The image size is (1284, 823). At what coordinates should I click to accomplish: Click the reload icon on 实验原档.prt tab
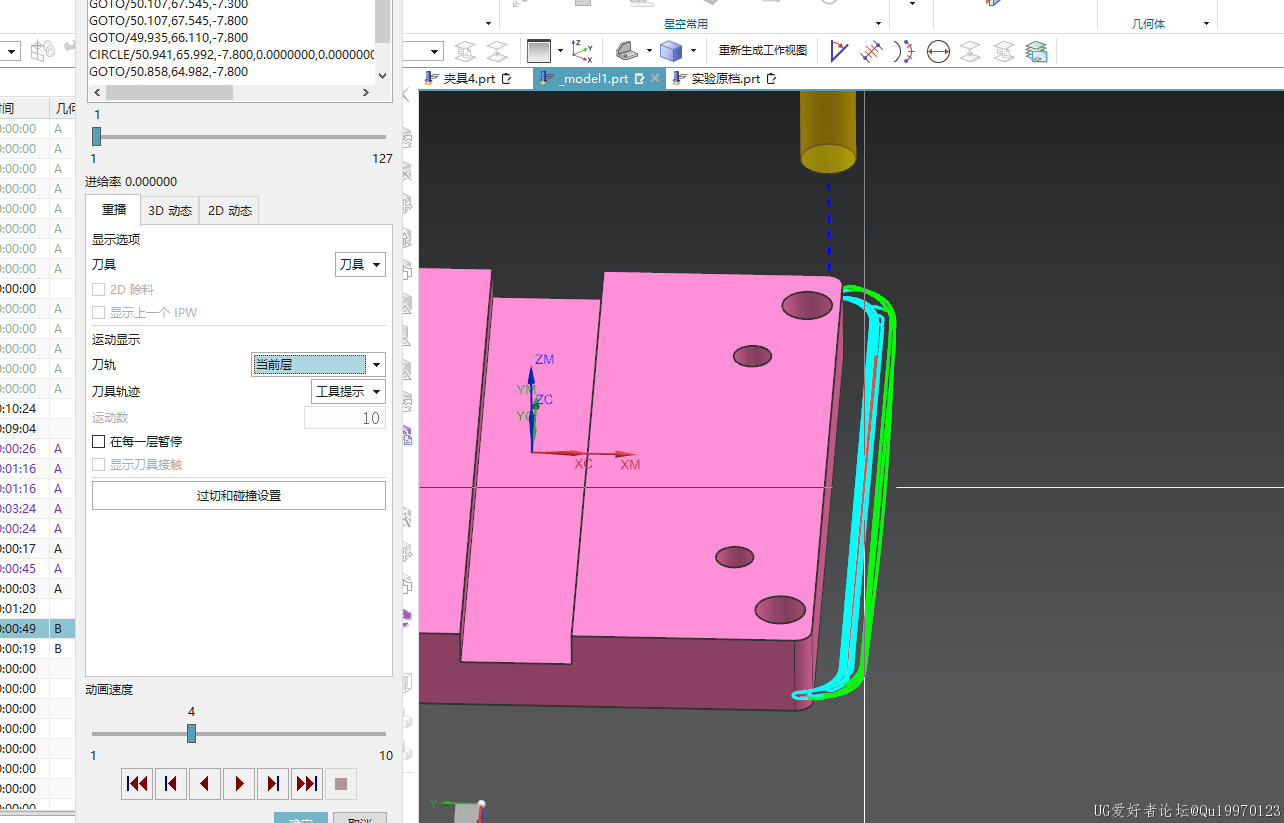tap(772, 78)
